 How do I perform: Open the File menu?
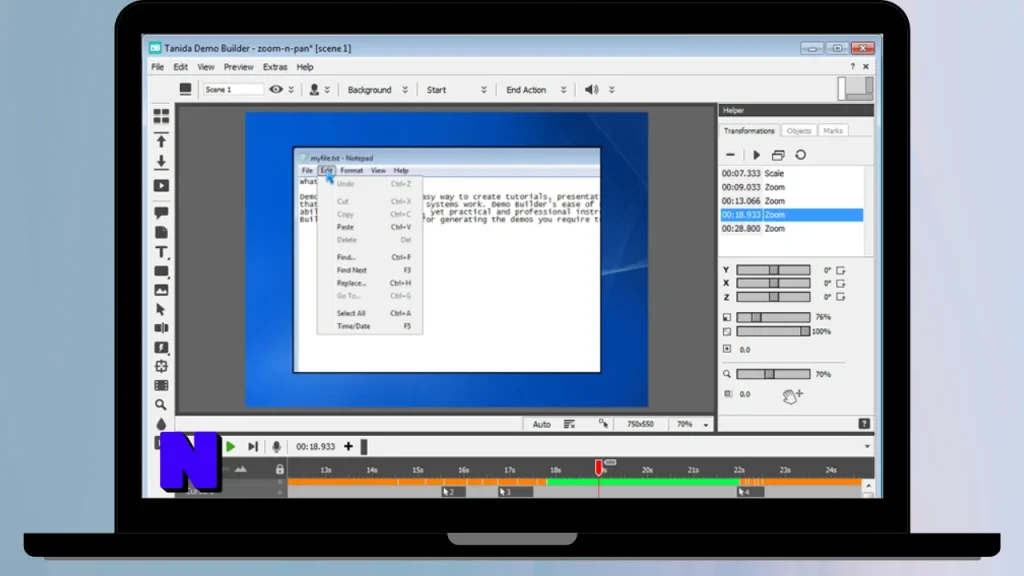[x=157, y=67]
